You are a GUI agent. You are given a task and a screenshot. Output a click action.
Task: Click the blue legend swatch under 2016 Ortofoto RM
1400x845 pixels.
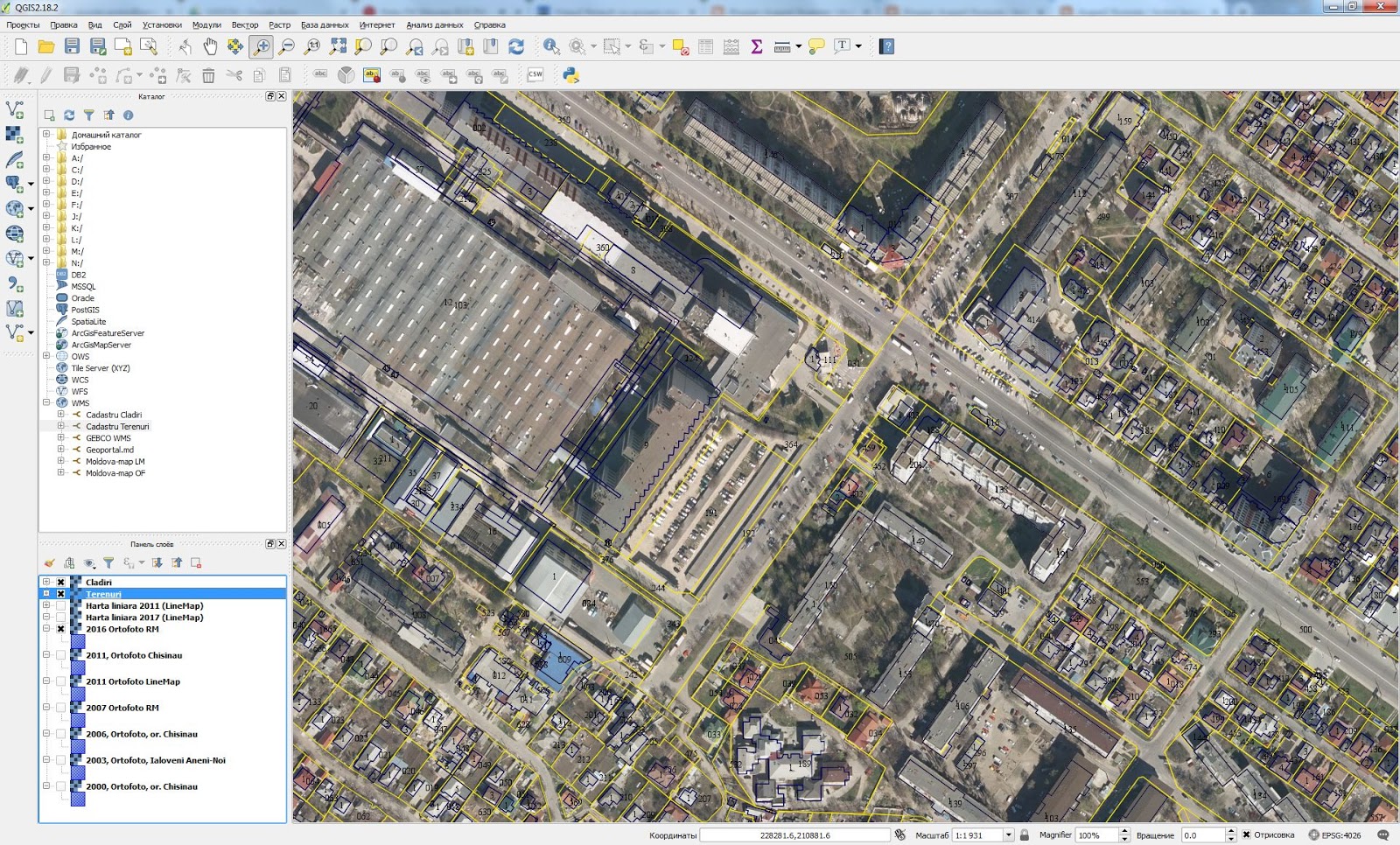click(x=78, y=641)
